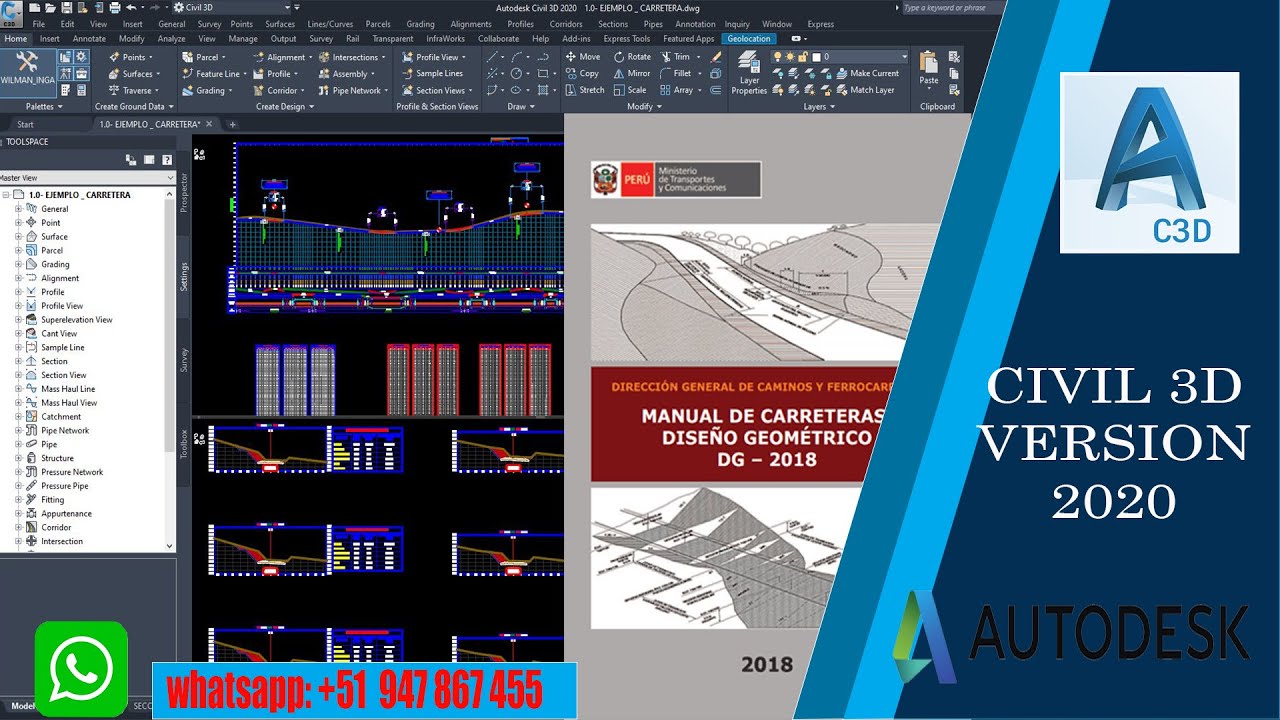Collapse the 1.0- EJEMPLO _ CARRETERA root node

coord(6,195)
